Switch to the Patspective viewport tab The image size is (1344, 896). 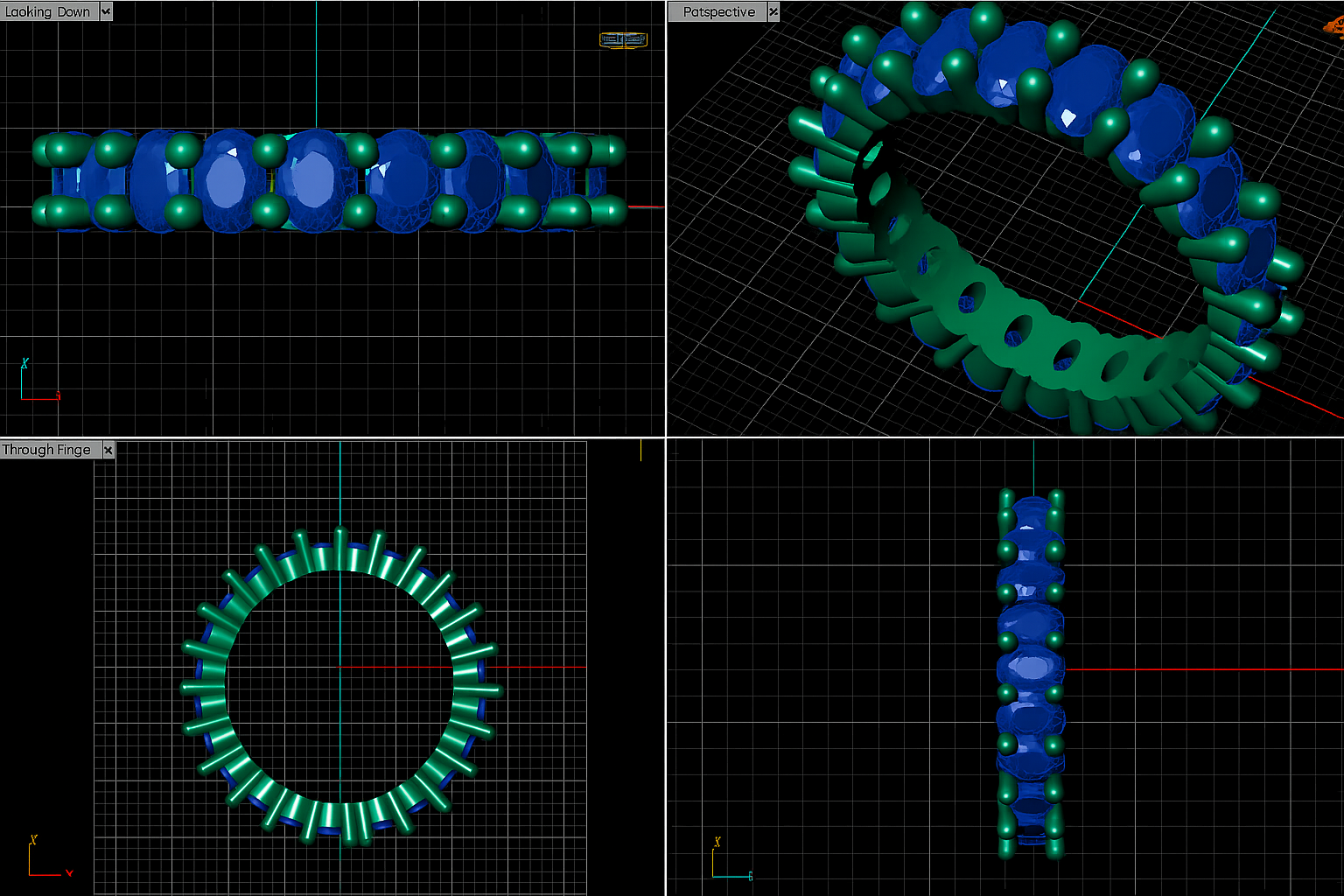click(x=719, y=12)
